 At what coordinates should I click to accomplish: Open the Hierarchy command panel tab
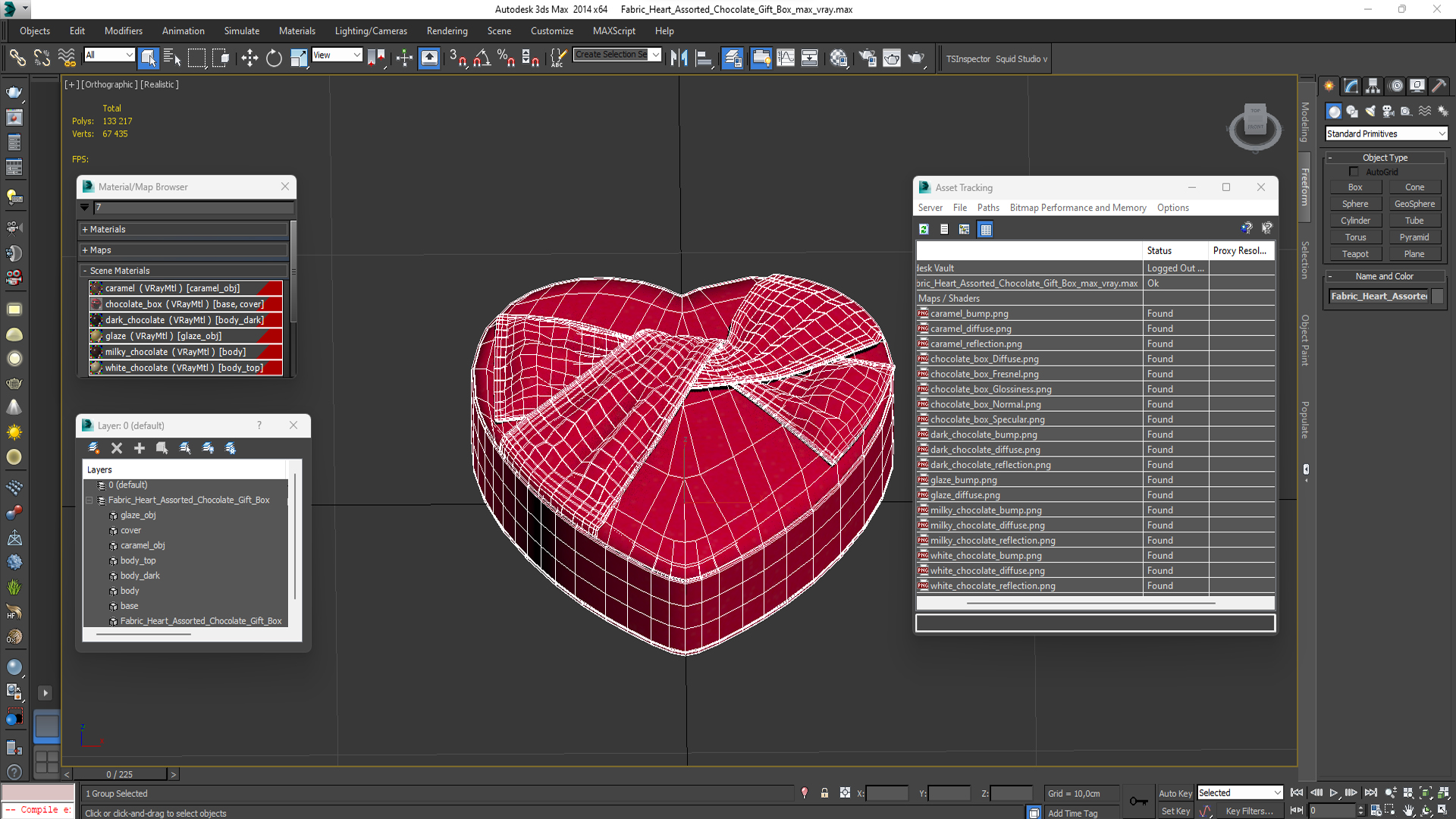(1373, 86)
